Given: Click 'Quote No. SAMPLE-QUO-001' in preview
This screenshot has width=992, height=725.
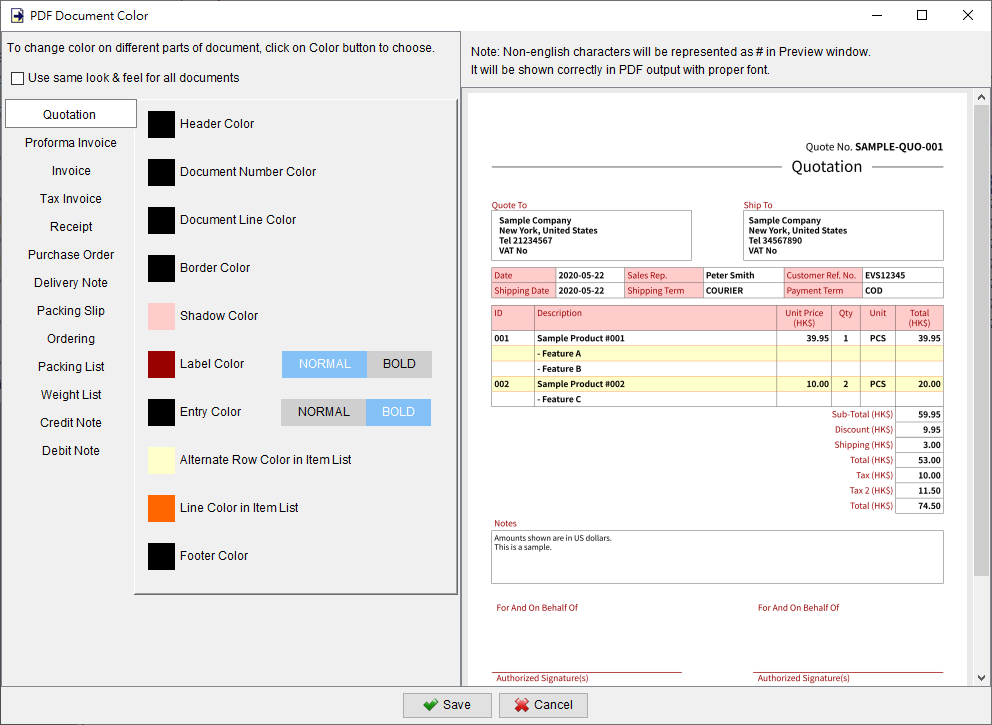Looking at the screenshot, I should pyautogui.click(x=874, y=147).
